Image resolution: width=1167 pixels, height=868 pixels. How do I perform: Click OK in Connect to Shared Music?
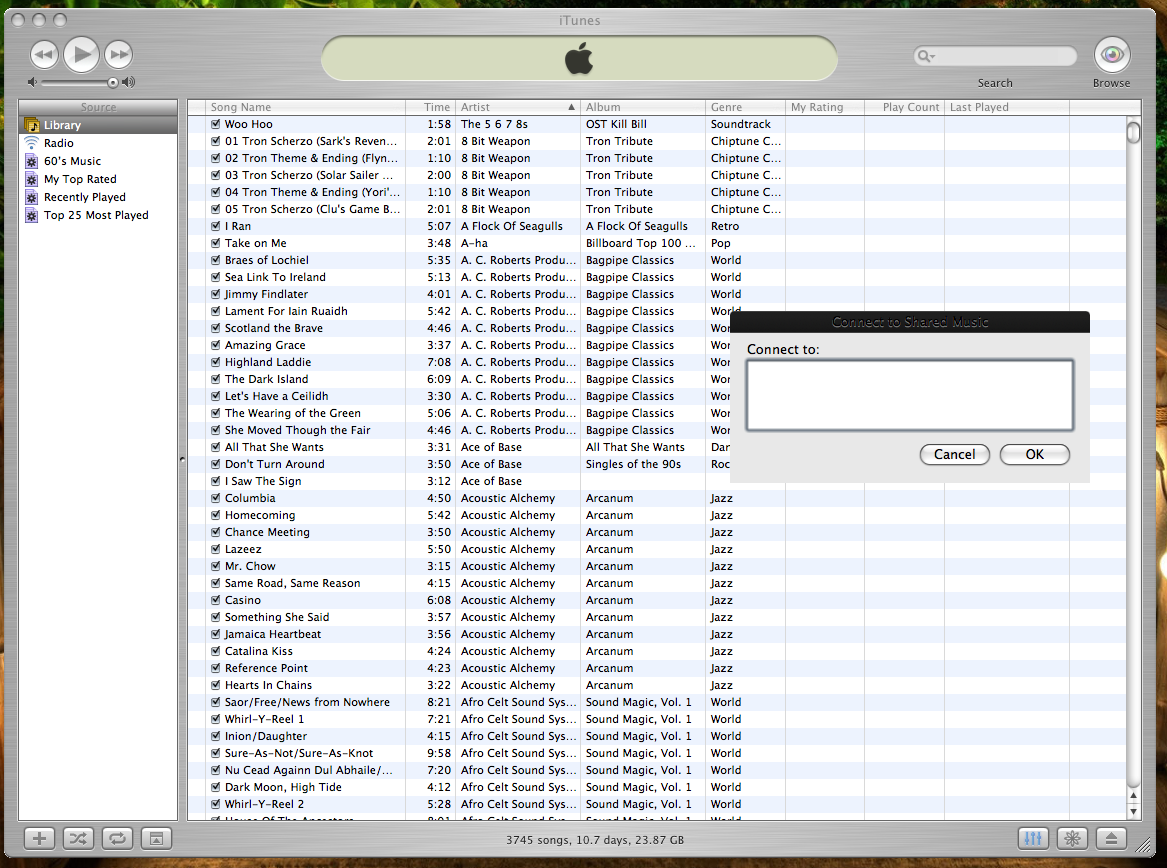coord(1035,455)
